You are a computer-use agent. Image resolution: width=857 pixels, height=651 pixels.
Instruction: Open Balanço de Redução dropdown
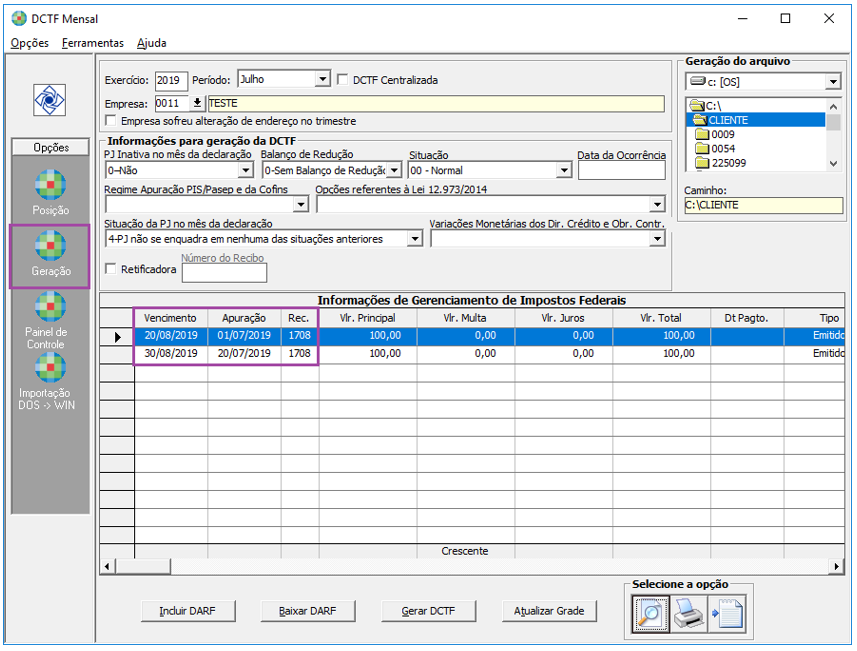point(394,171)
